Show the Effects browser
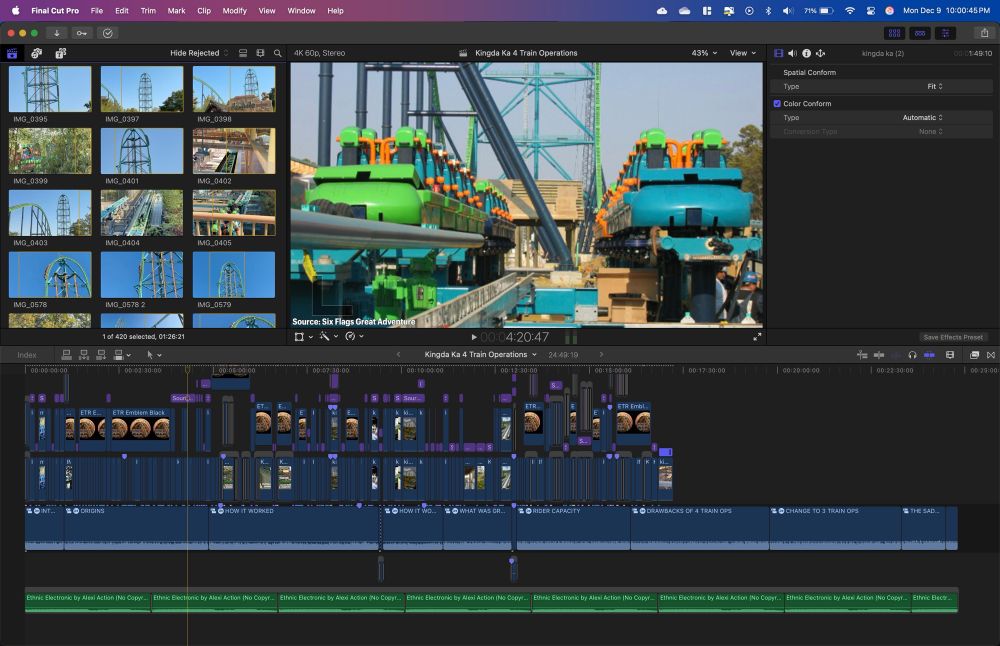Viewport: 1000px width, 646px height. tap(974, 355)
